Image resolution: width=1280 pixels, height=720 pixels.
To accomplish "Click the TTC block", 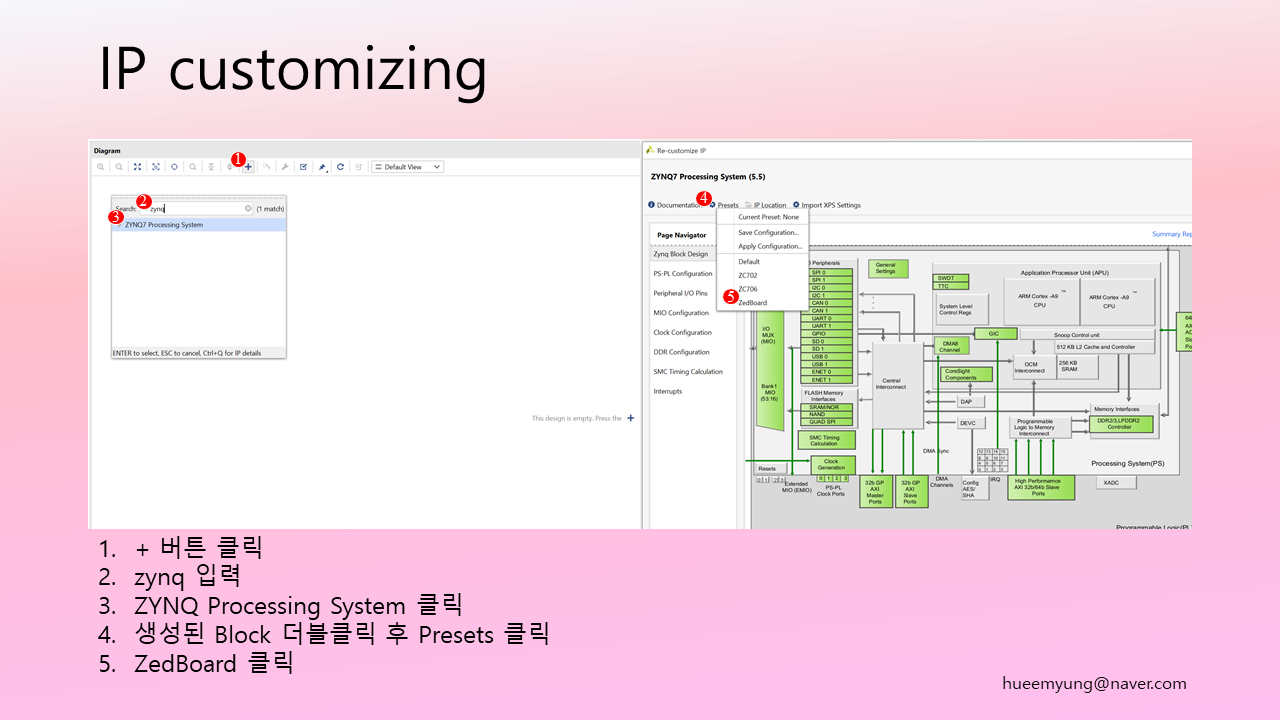I will point(951,286).
